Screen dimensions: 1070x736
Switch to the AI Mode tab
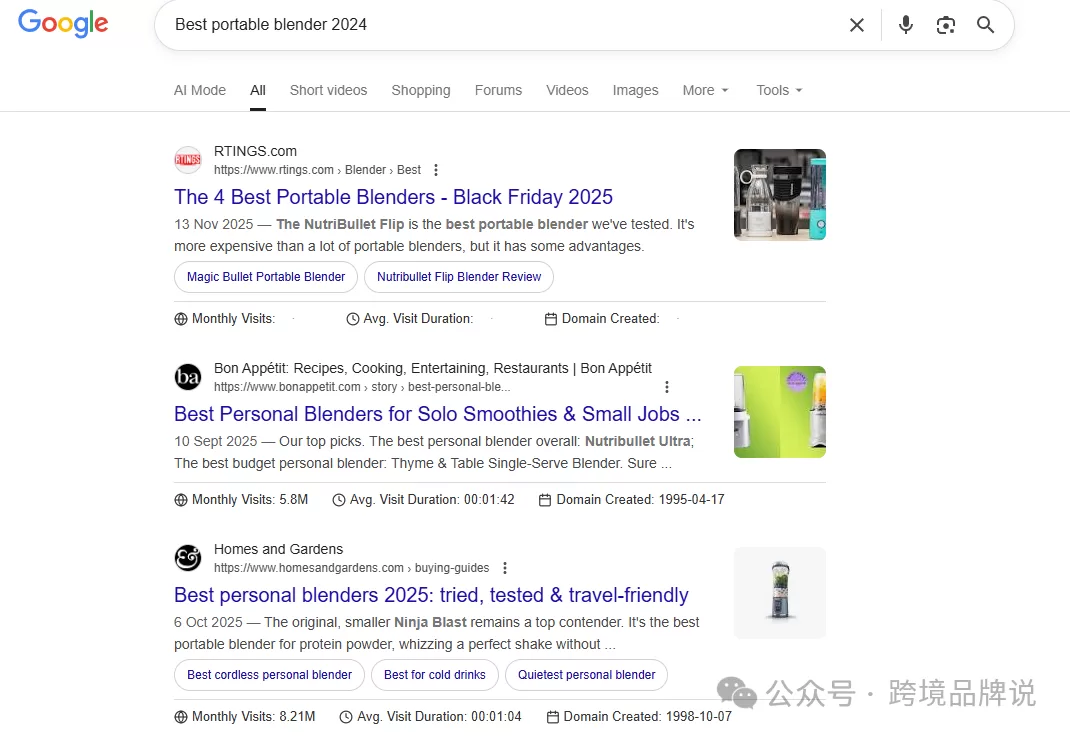pos(200,90)
